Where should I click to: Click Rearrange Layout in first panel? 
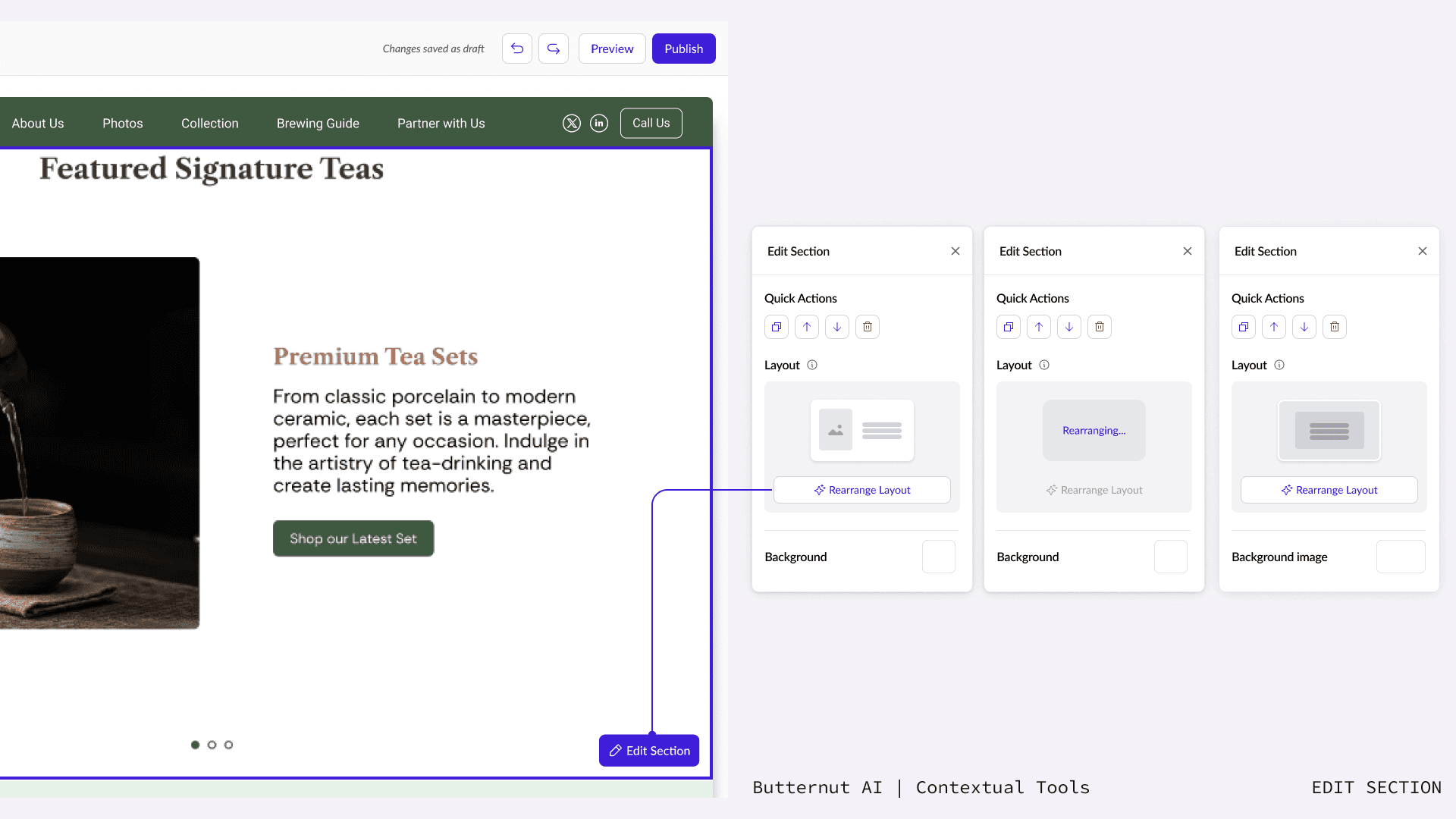coord(862,490)
